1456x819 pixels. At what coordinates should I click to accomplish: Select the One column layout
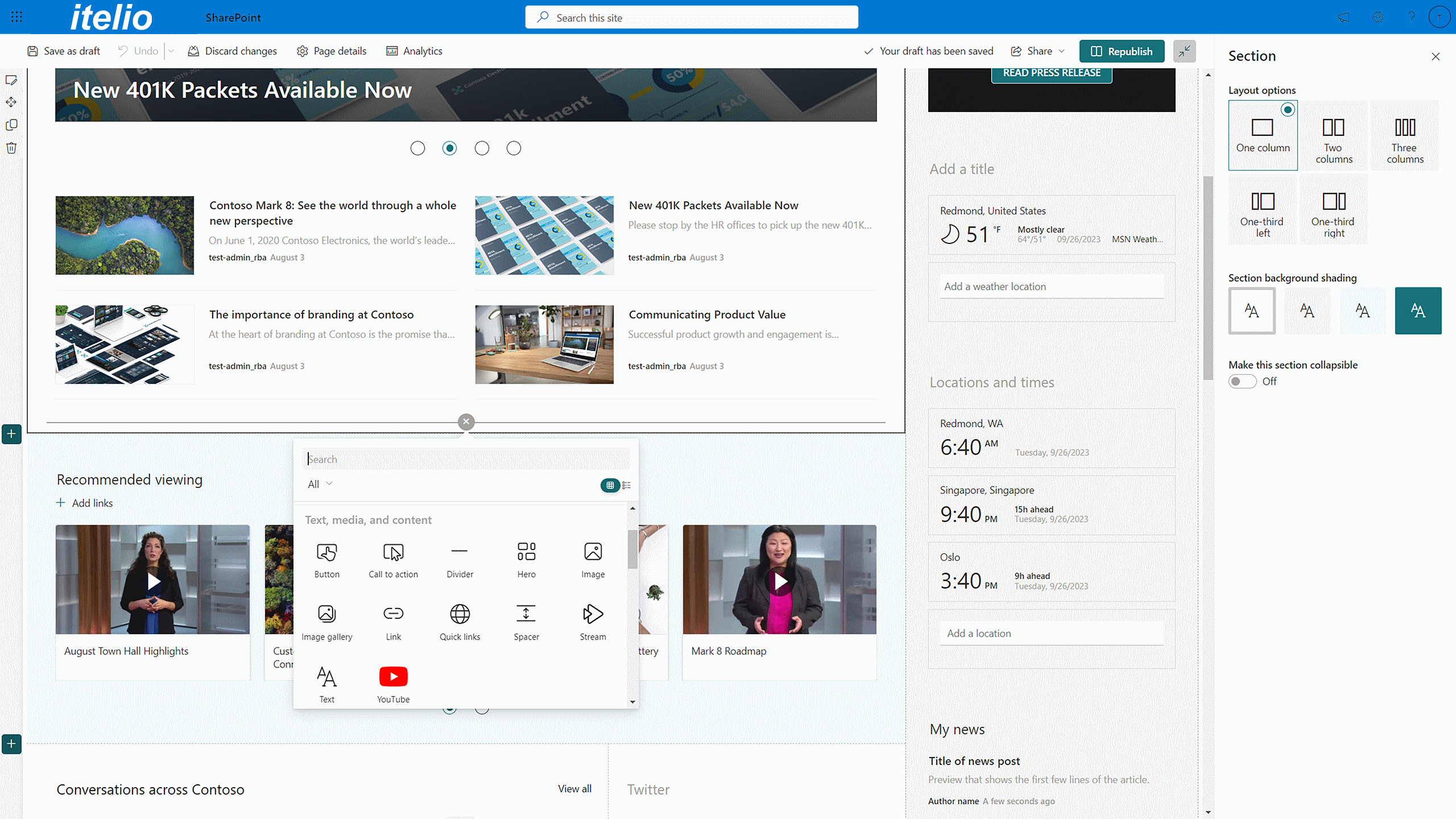tap(1263, 135)
